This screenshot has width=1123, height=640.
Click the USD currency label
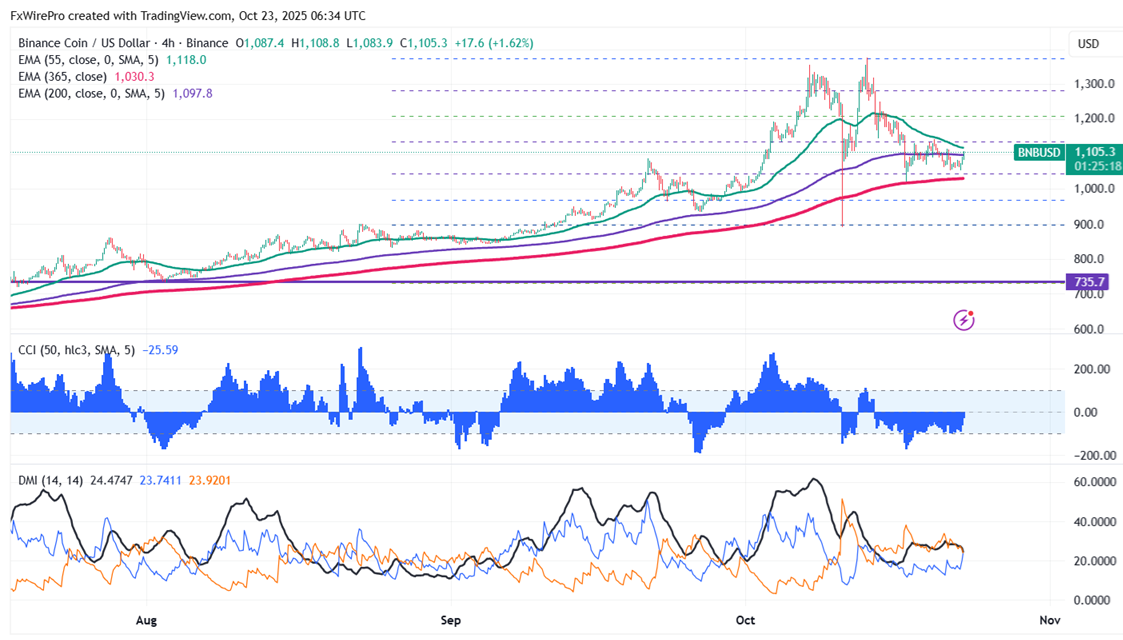[x=1088, y=44]
